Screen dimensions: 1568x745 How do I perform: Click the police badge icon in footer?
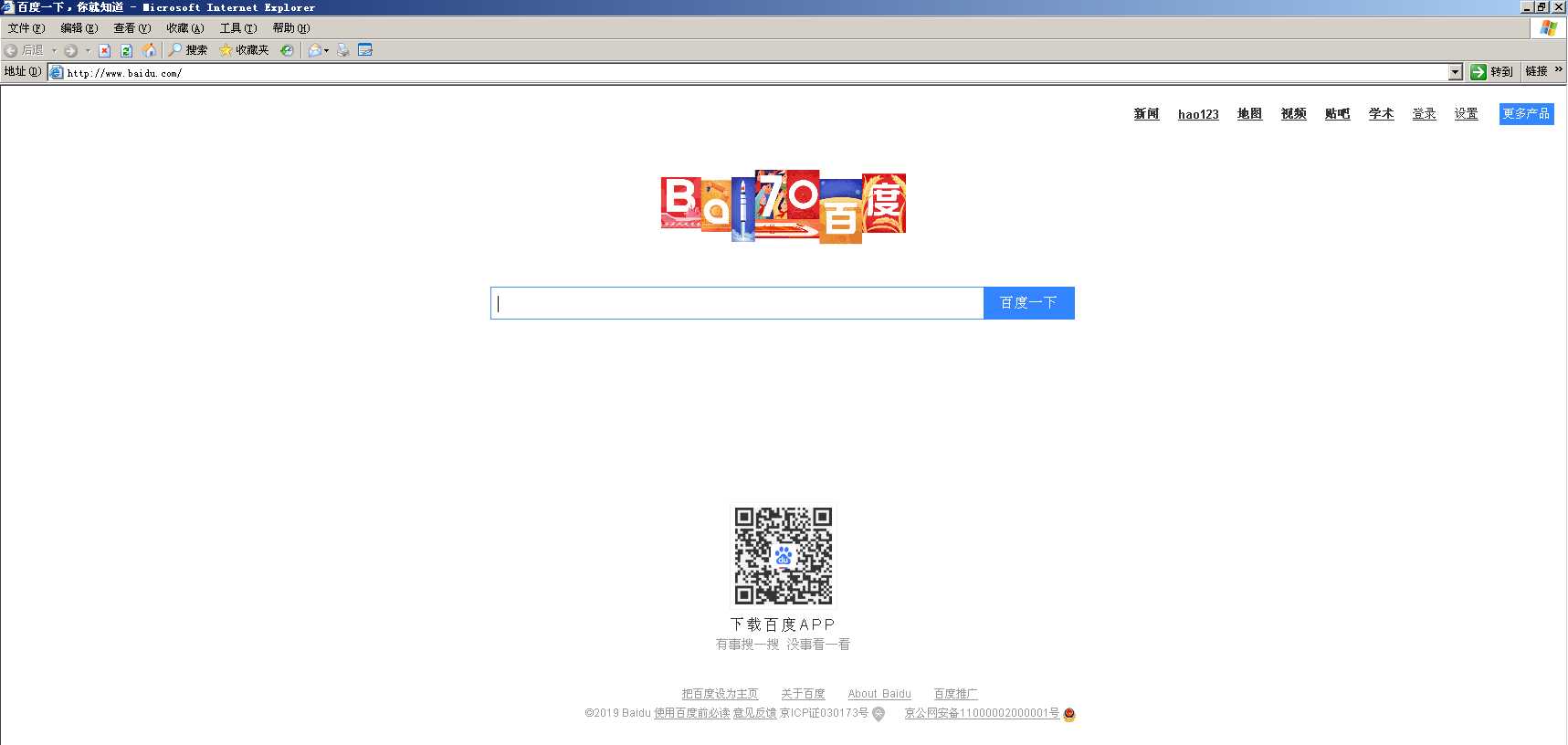click(x=1069, y=715)
